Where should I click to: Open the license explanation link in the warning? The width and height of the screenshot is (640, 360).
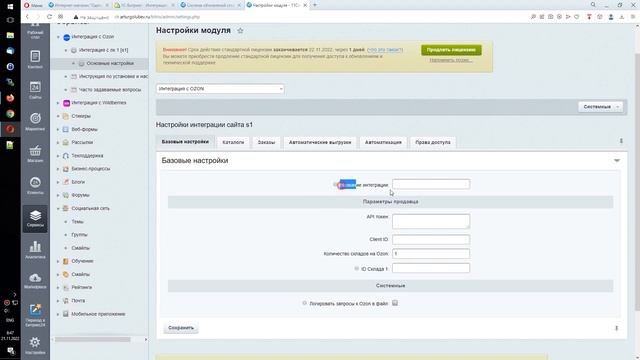point(385,50)
